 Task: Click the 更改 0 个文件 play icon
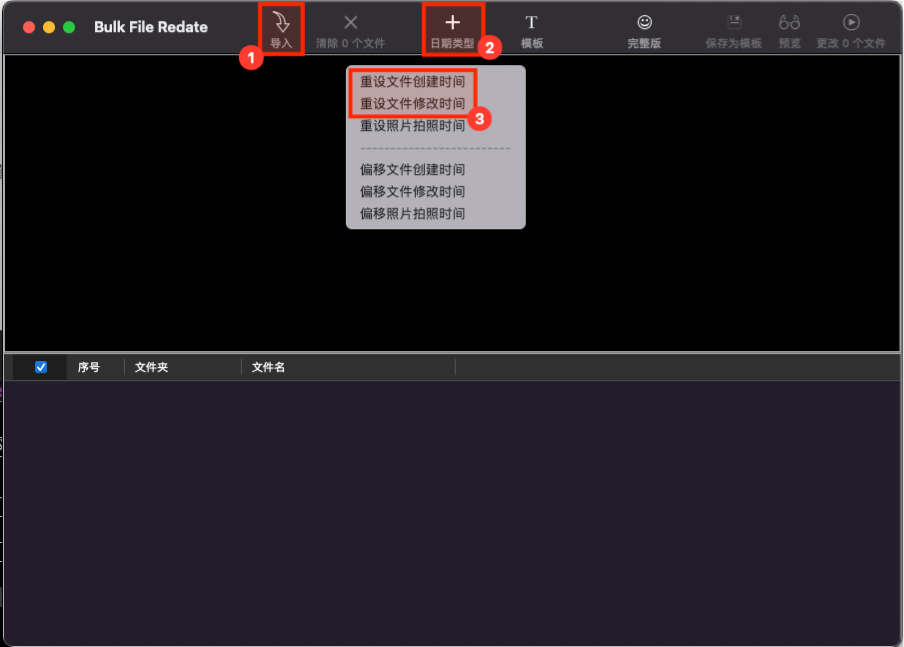(x=851, y=22)
